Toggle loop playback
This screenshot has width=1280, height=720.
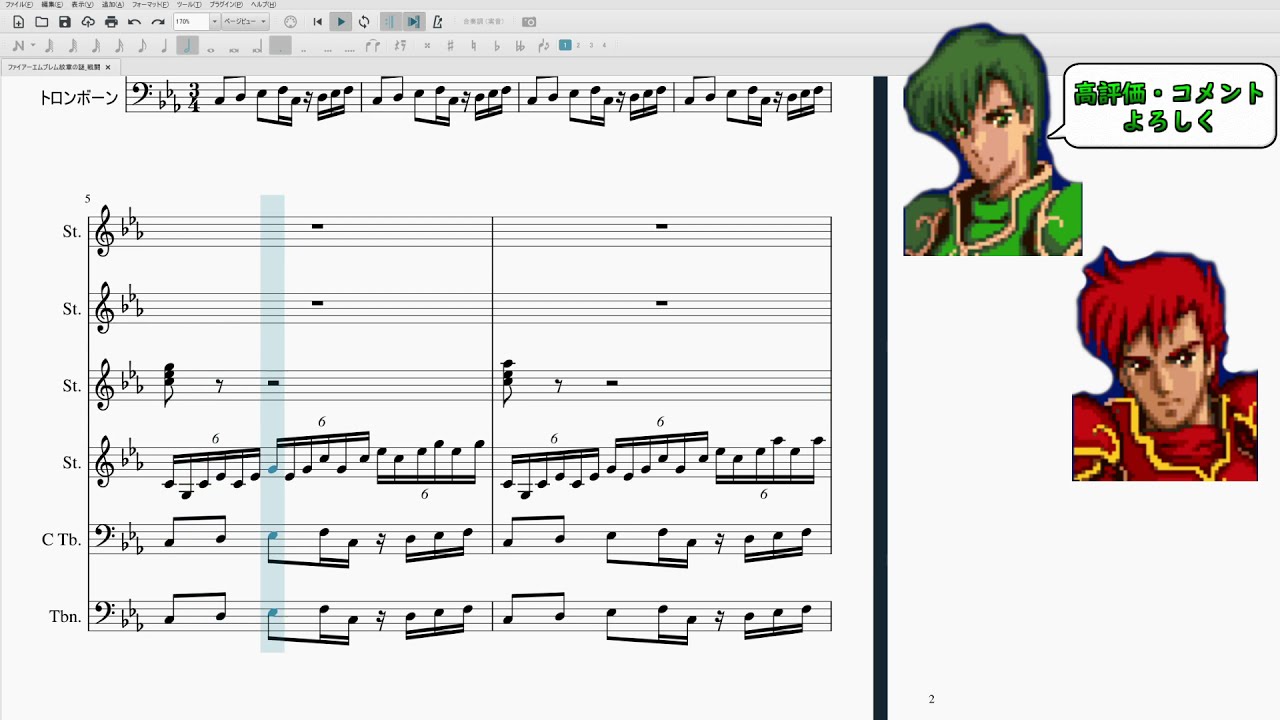tap(364, 22)
